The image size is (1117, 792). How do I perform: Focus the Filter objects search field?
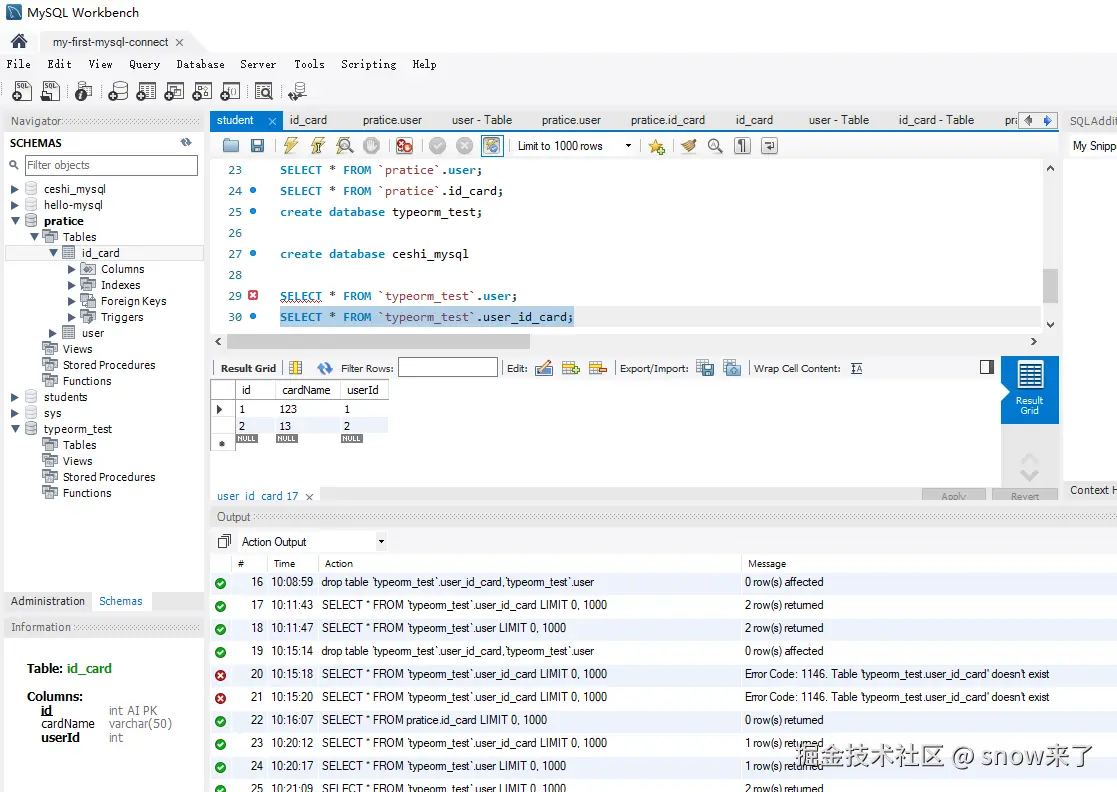(111, 165)
